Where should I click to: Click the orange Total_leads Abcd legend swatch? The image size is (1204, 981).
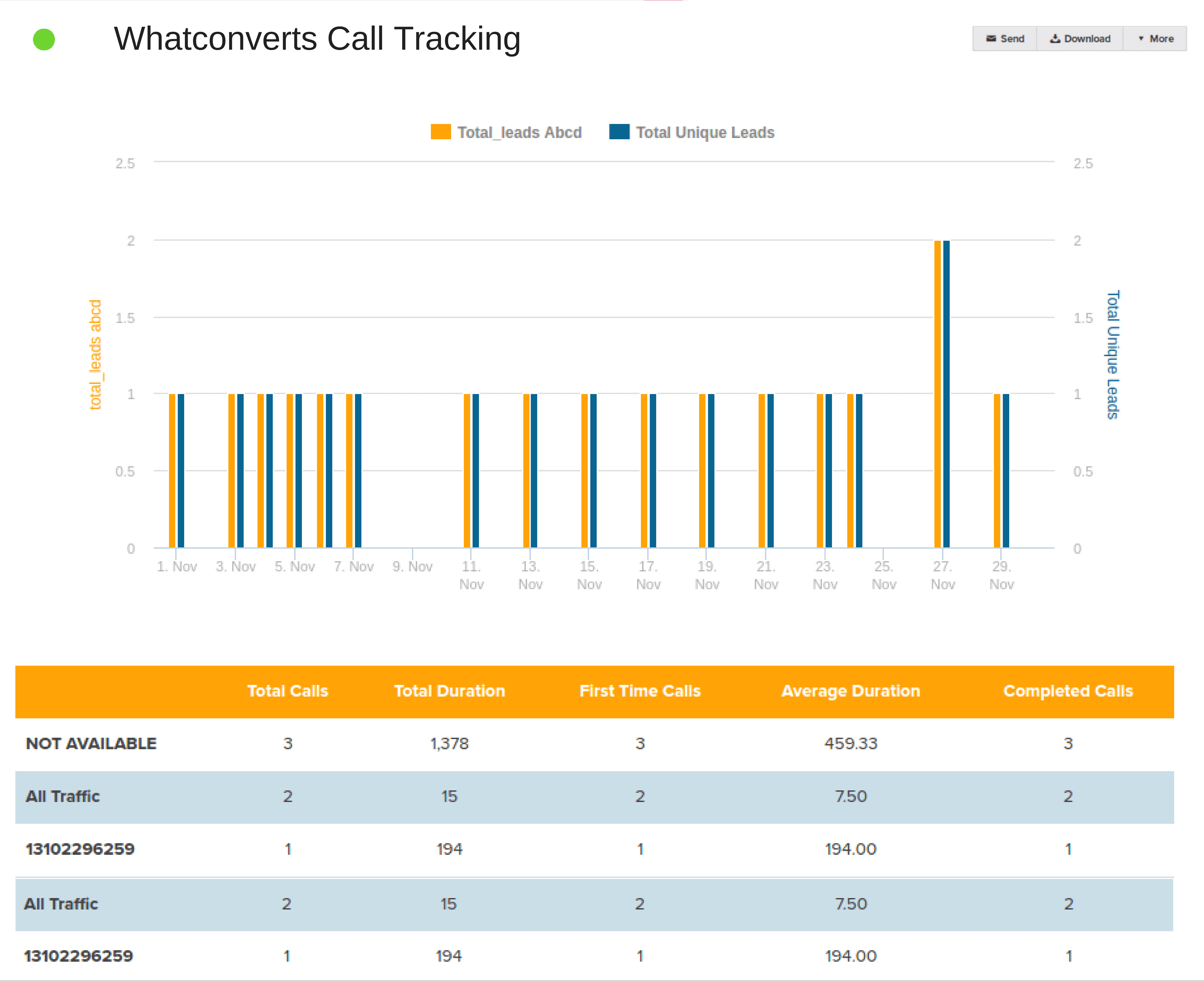[441, 132]
